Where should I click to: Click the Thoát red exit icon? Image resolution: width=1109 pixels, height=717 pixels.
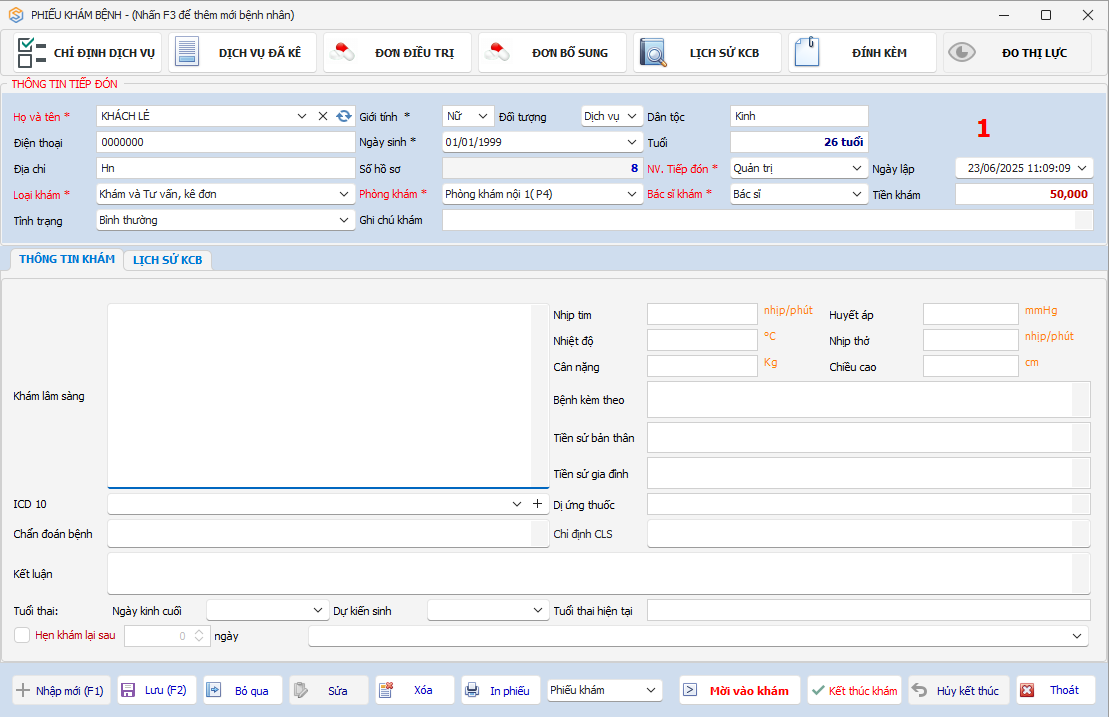pyautogui.click(x=1027, y=690)
